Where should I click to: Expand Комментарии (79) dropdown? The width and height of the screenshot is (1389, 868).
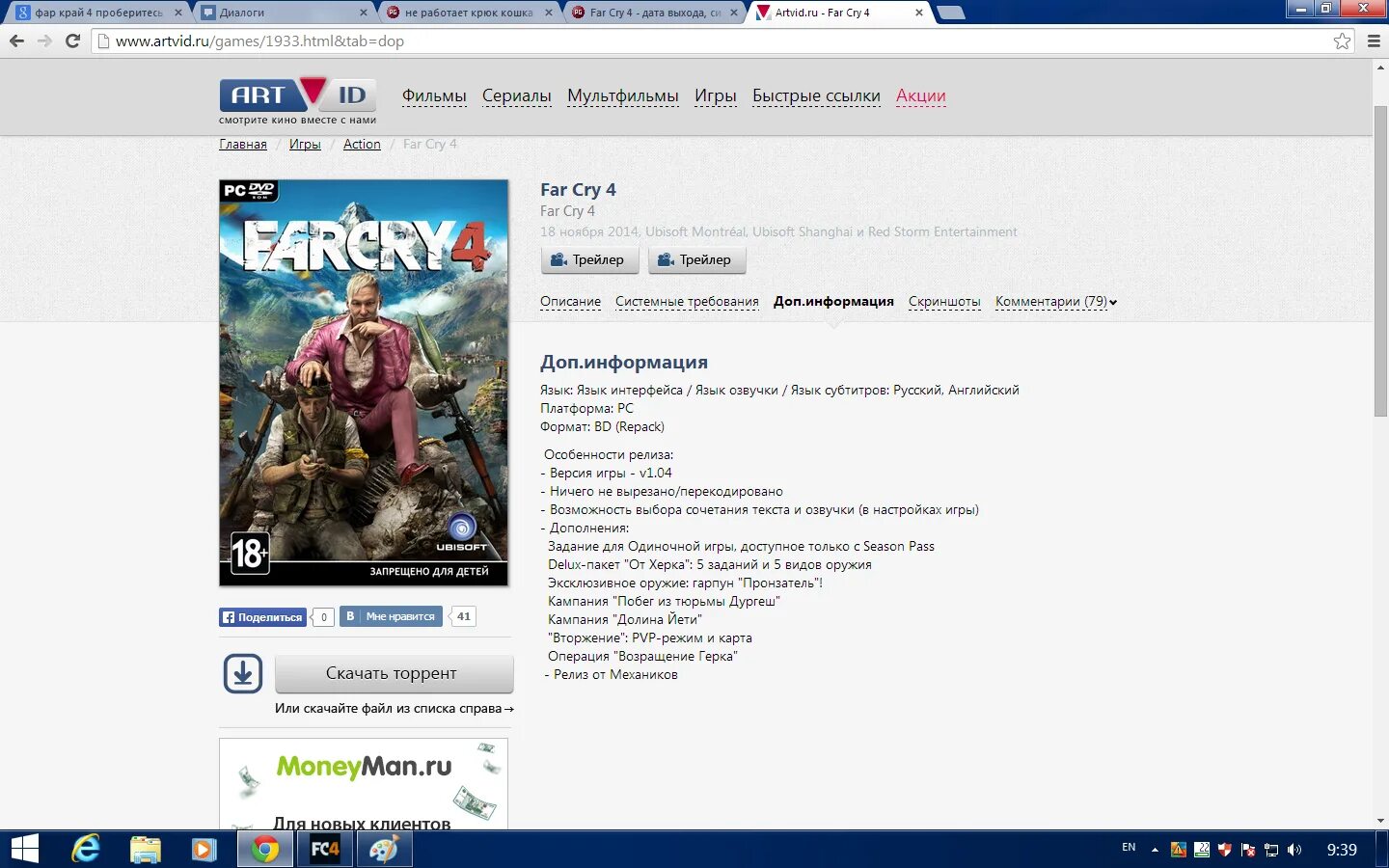point(1056,301)
